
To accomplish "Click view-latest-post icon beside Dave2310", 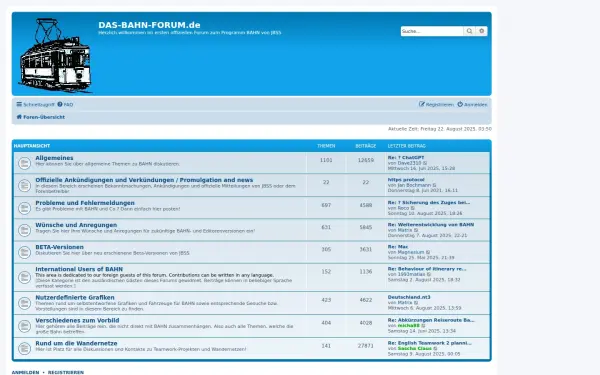I will point(425,163).
